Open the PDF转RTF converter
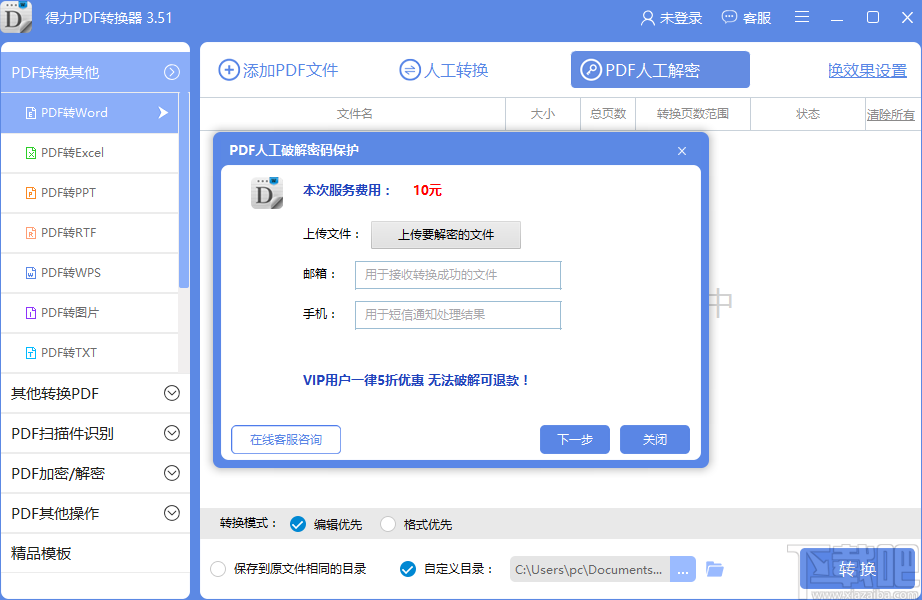Screen dimensions: 922x600 pos(90,233)
